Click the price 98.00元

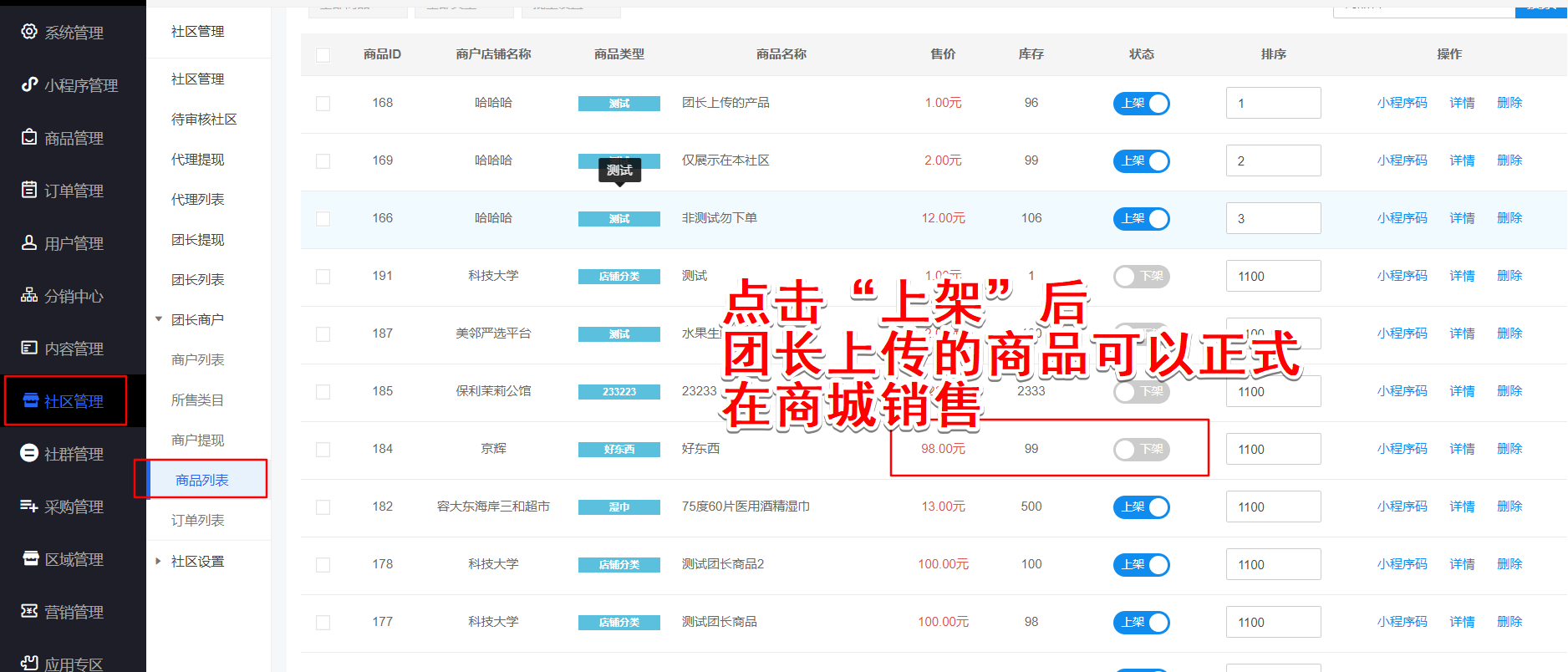(x=943, y=449)
